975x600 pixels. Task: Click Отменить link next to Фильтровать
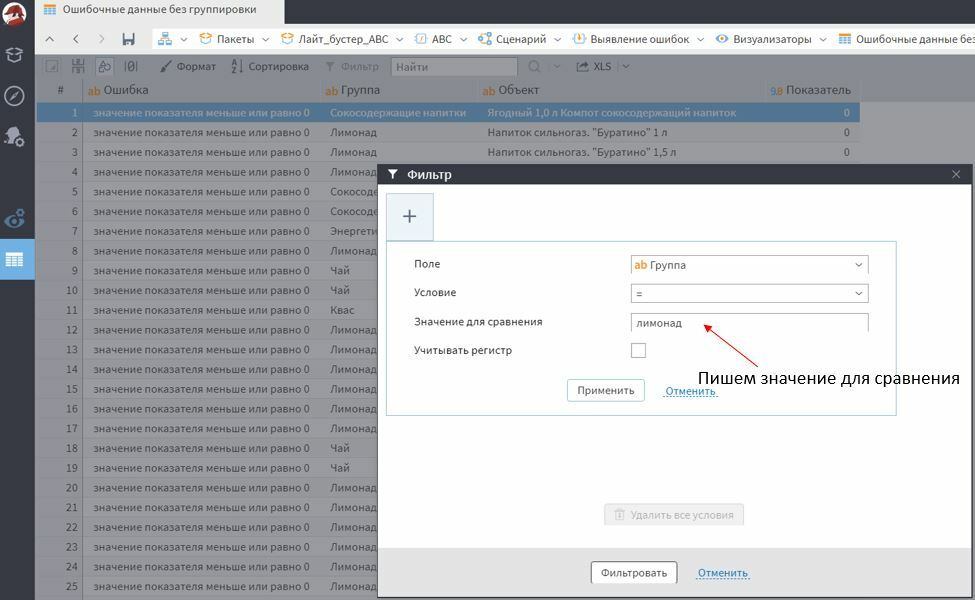click(x=723, y=573)
